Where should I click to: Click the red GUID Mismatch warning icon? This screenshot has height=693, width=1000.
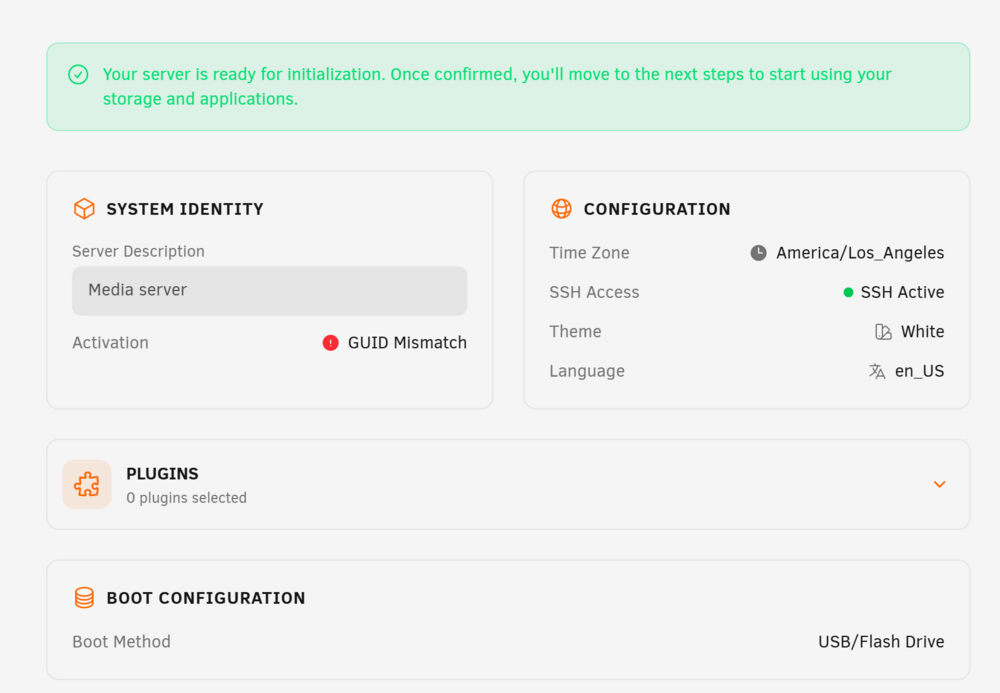point(330,343)
